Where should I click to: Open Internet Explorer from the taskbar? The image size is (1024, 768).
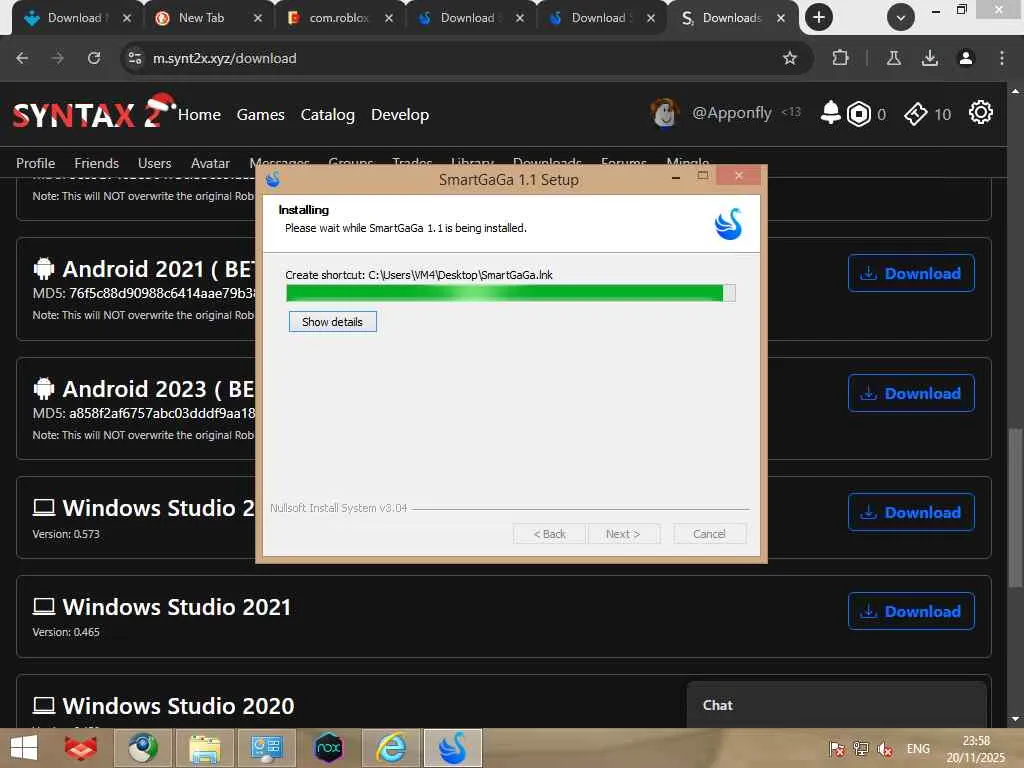391,748
